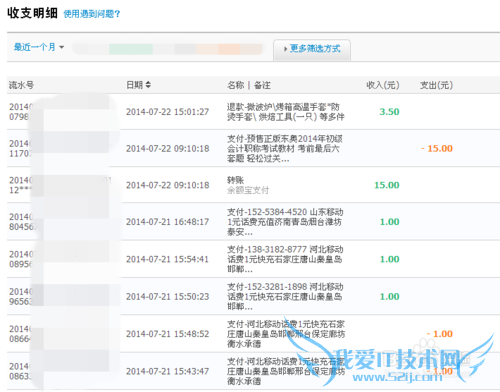Screen dimensions: 500x392
Task: Select date 2014-07-21 16:48:17
Action: 167,222
